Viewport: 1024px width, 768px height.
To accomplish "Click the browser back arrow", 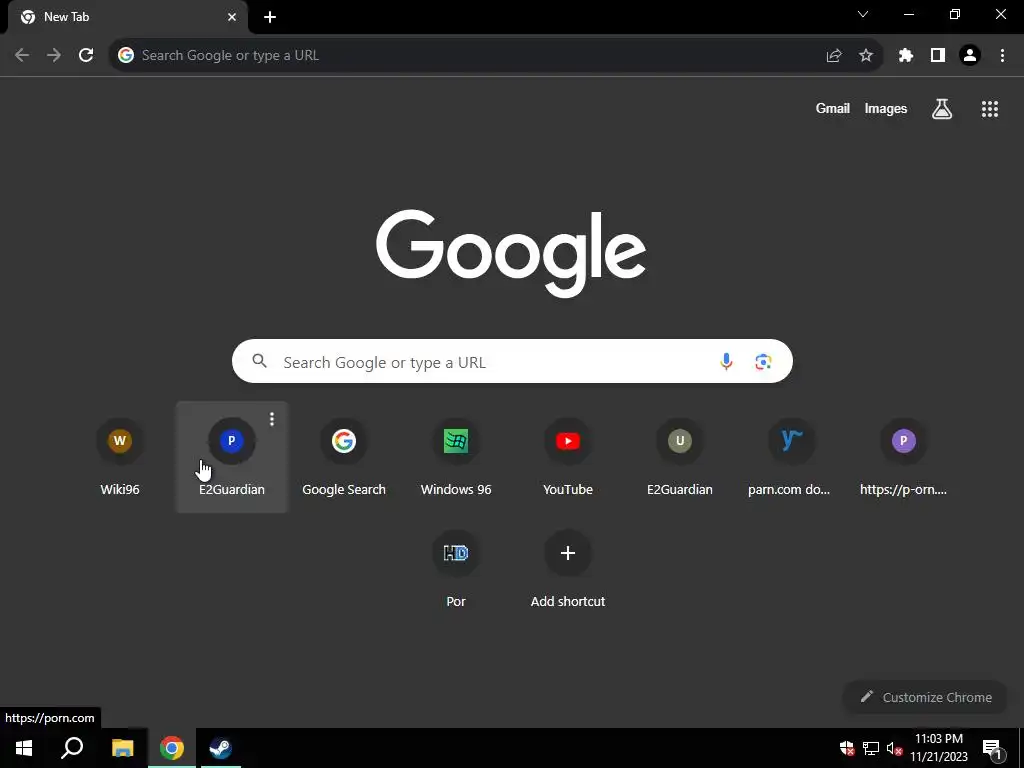I will pyautogui.click(x=22, y=56).
